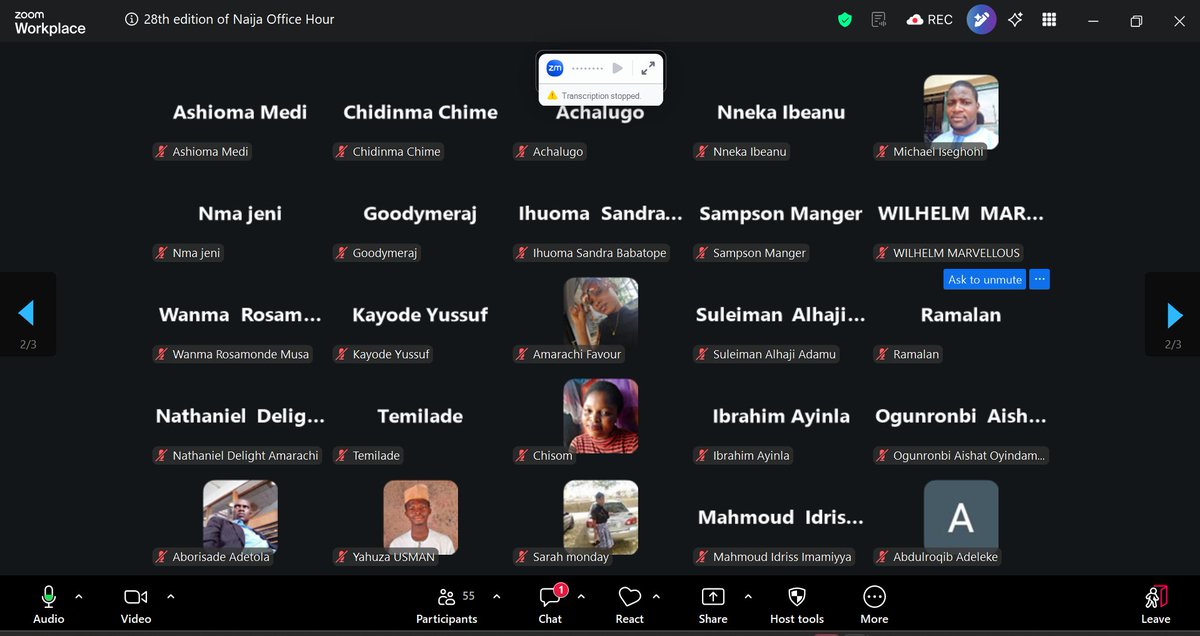Click the cloud REC recording indicator

point(929,20)
